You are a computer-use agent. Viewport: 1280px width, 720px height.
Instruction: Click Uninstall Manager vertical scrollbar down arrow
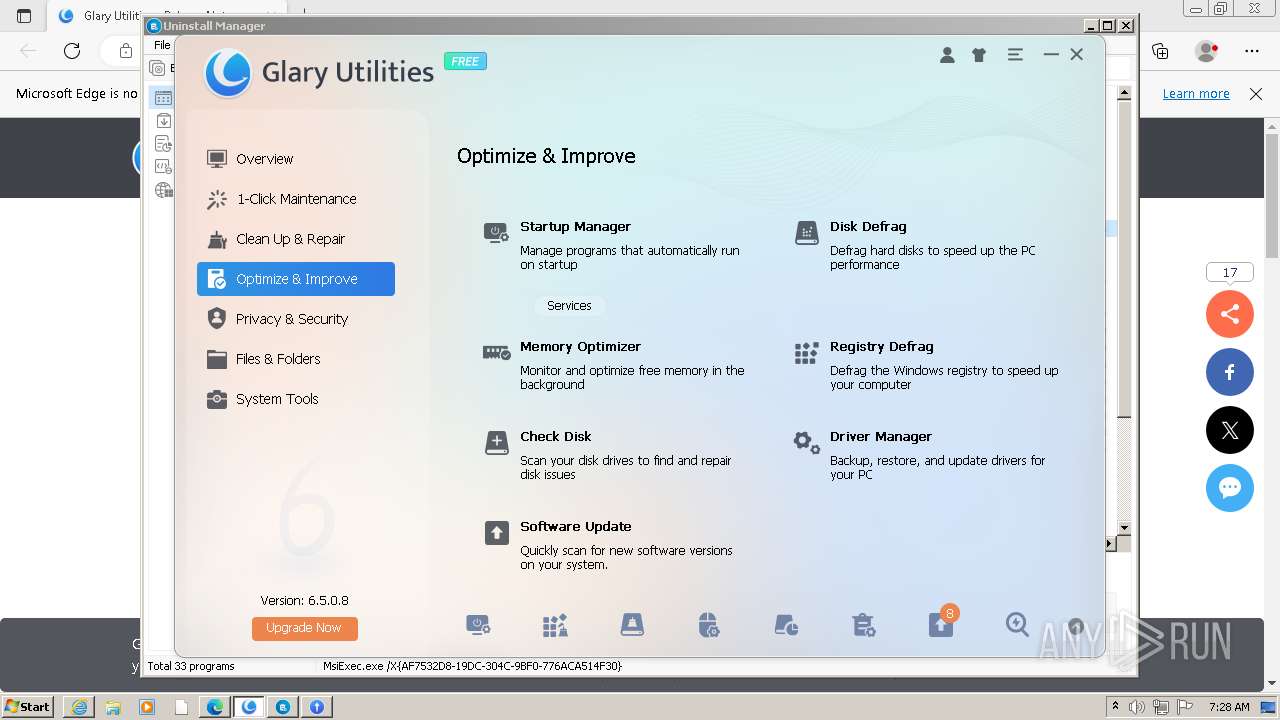1124,527
